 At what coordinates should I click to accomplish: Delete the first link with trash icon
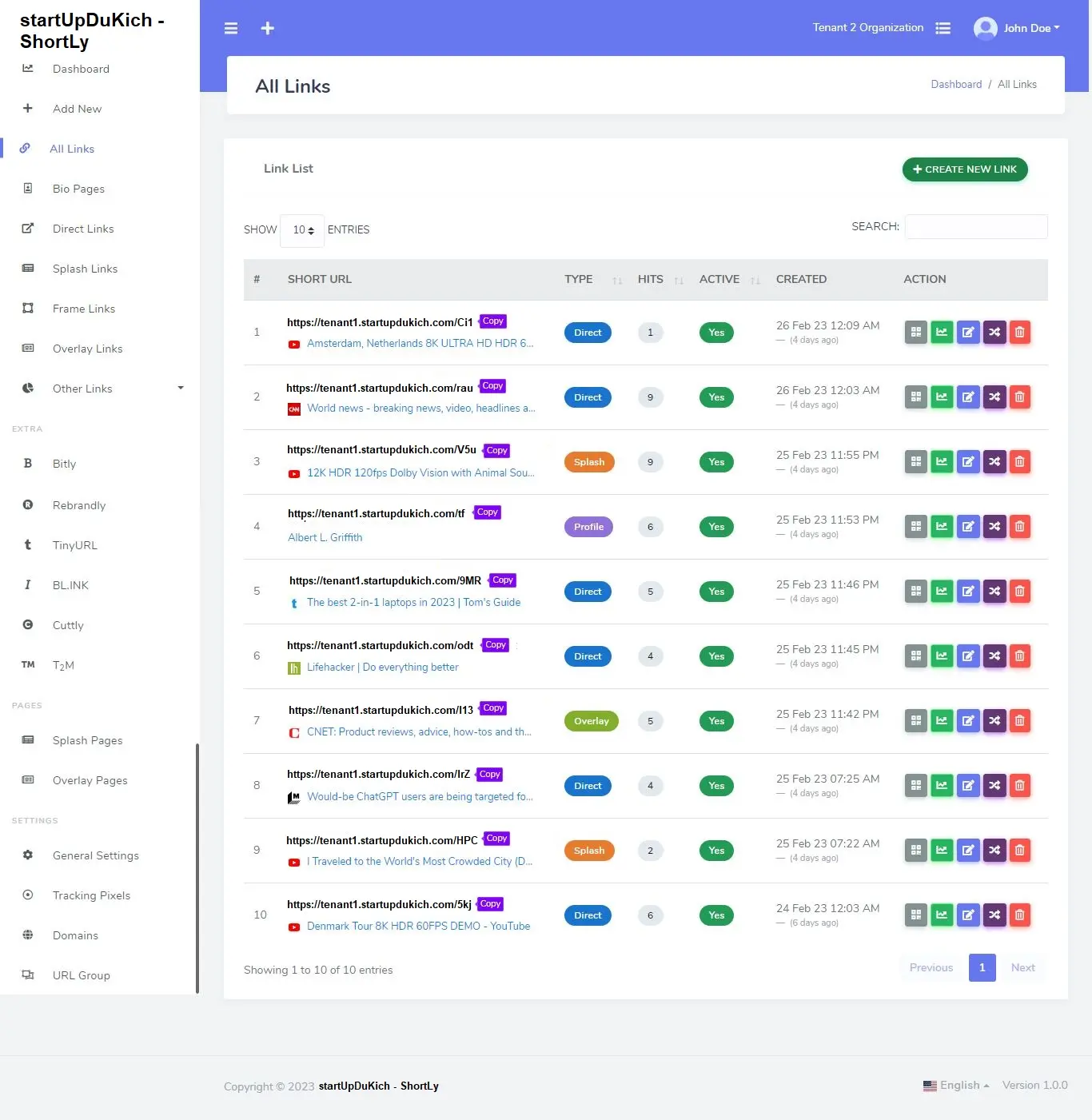point(1019,333)
